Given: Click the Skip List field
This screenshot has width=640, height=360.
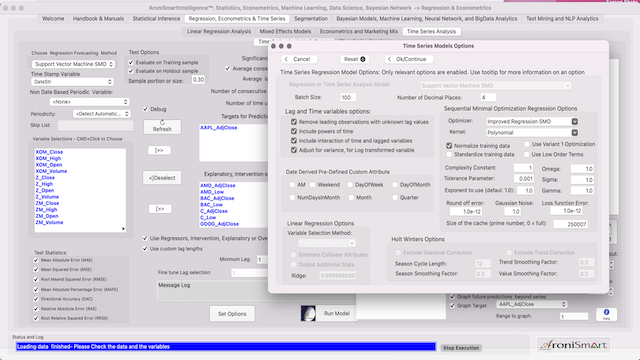Looking at the screenshot, I should (96, 125).
